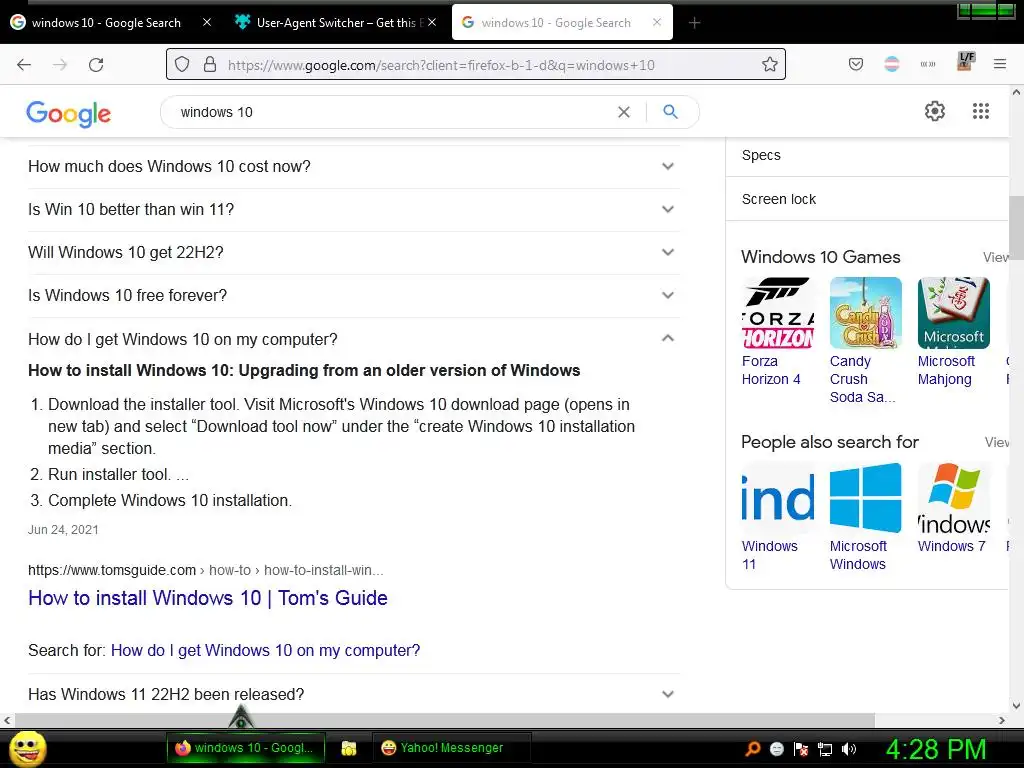
Task: Open the tracking protection shield icon
Action: pyautogui.click(x=182, y=65)
